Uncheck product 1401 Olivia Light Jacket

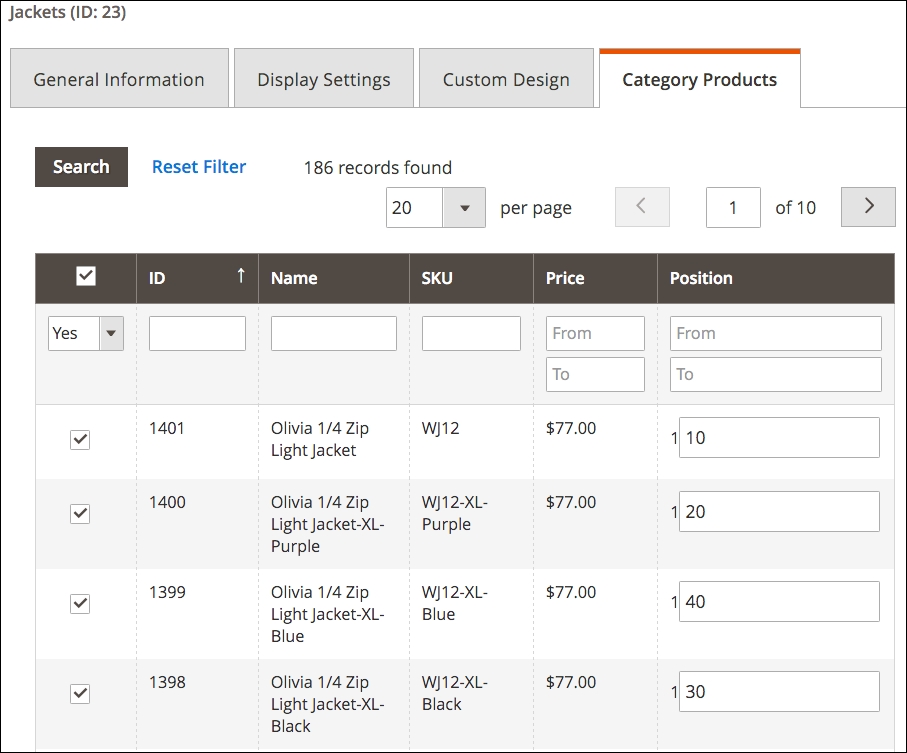[x=80, y=439]
